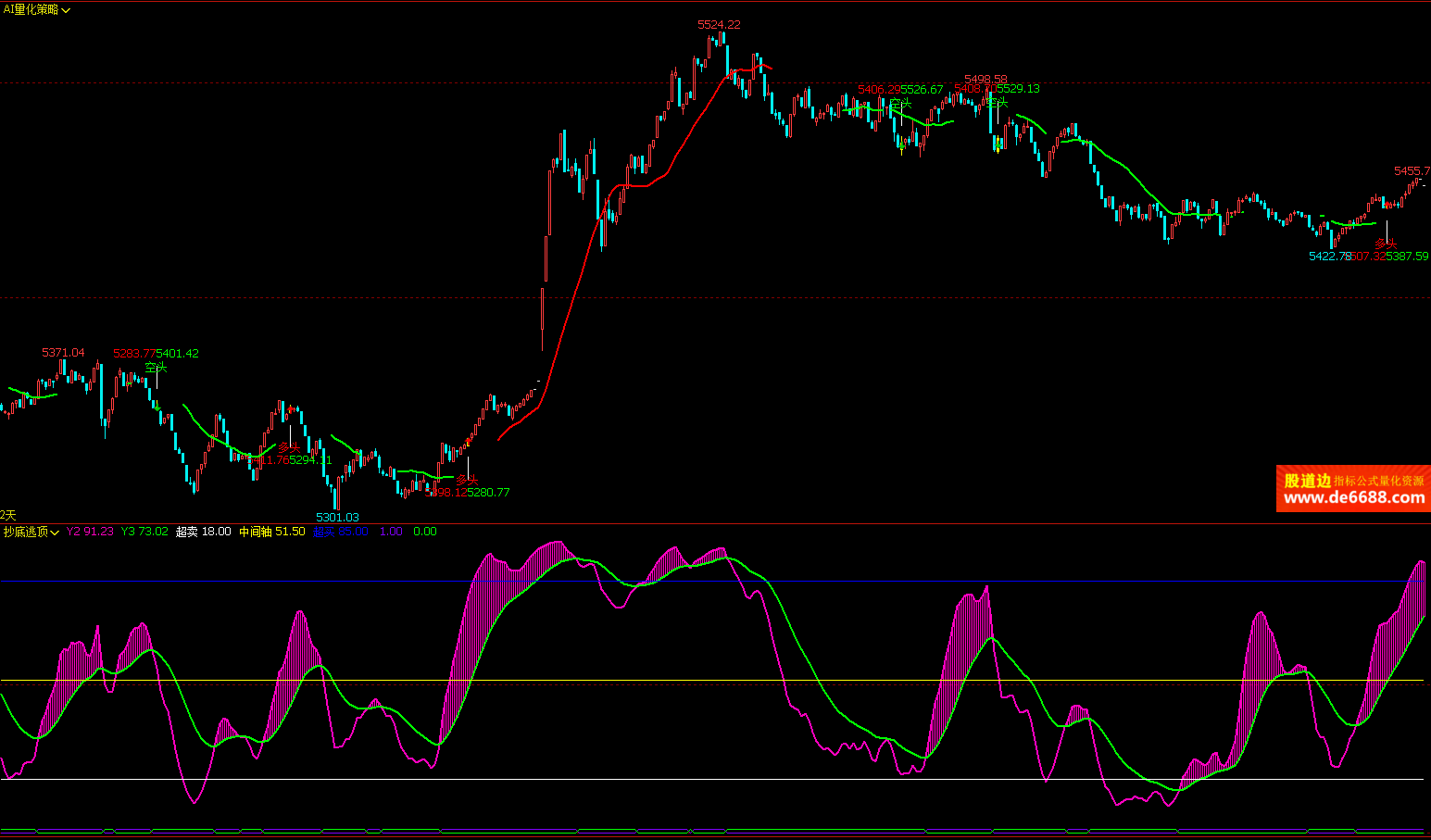The width and height of the screenshot is (1431, 840).
Task: Click the chevron arrow beside AI量化策略
Action: click(x=66, y=10)
